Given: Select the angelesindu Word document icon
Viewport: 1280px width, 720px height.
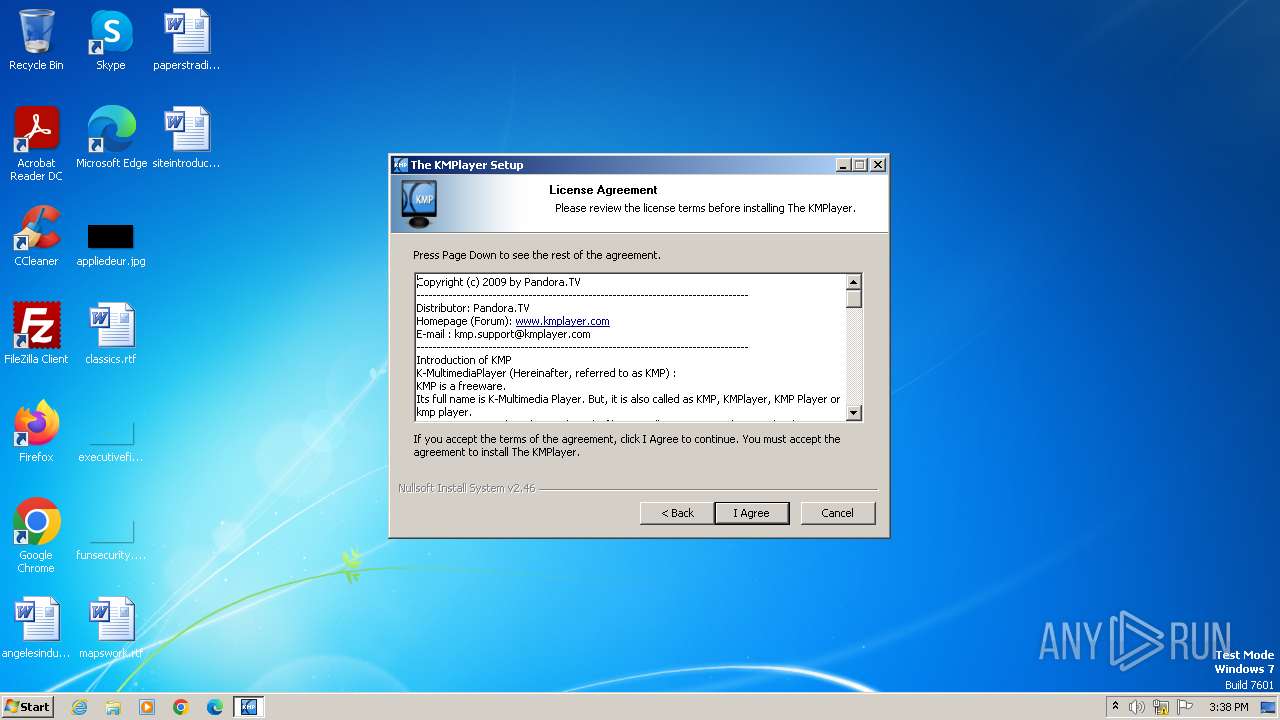Looking at the screenshot, I should coord(36,627).
